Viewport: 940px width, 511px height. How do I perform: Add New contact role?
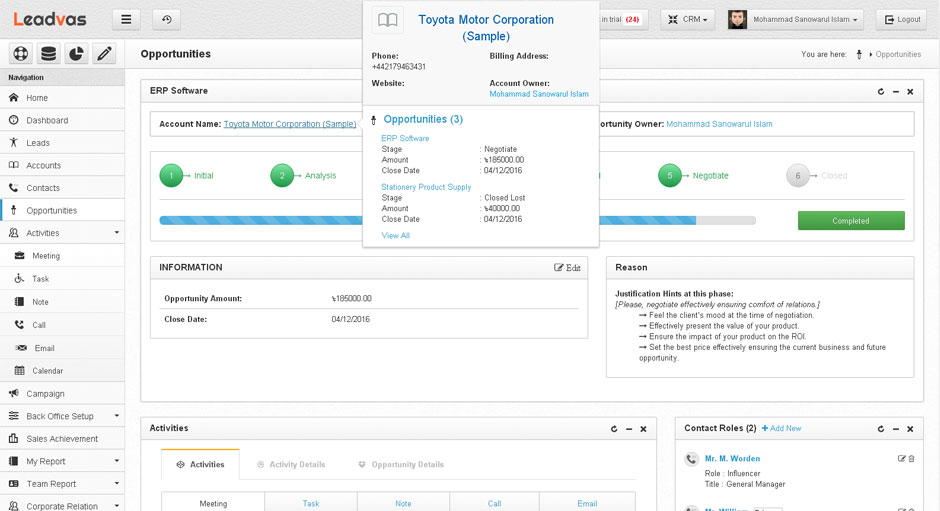(x=781, y=428)
